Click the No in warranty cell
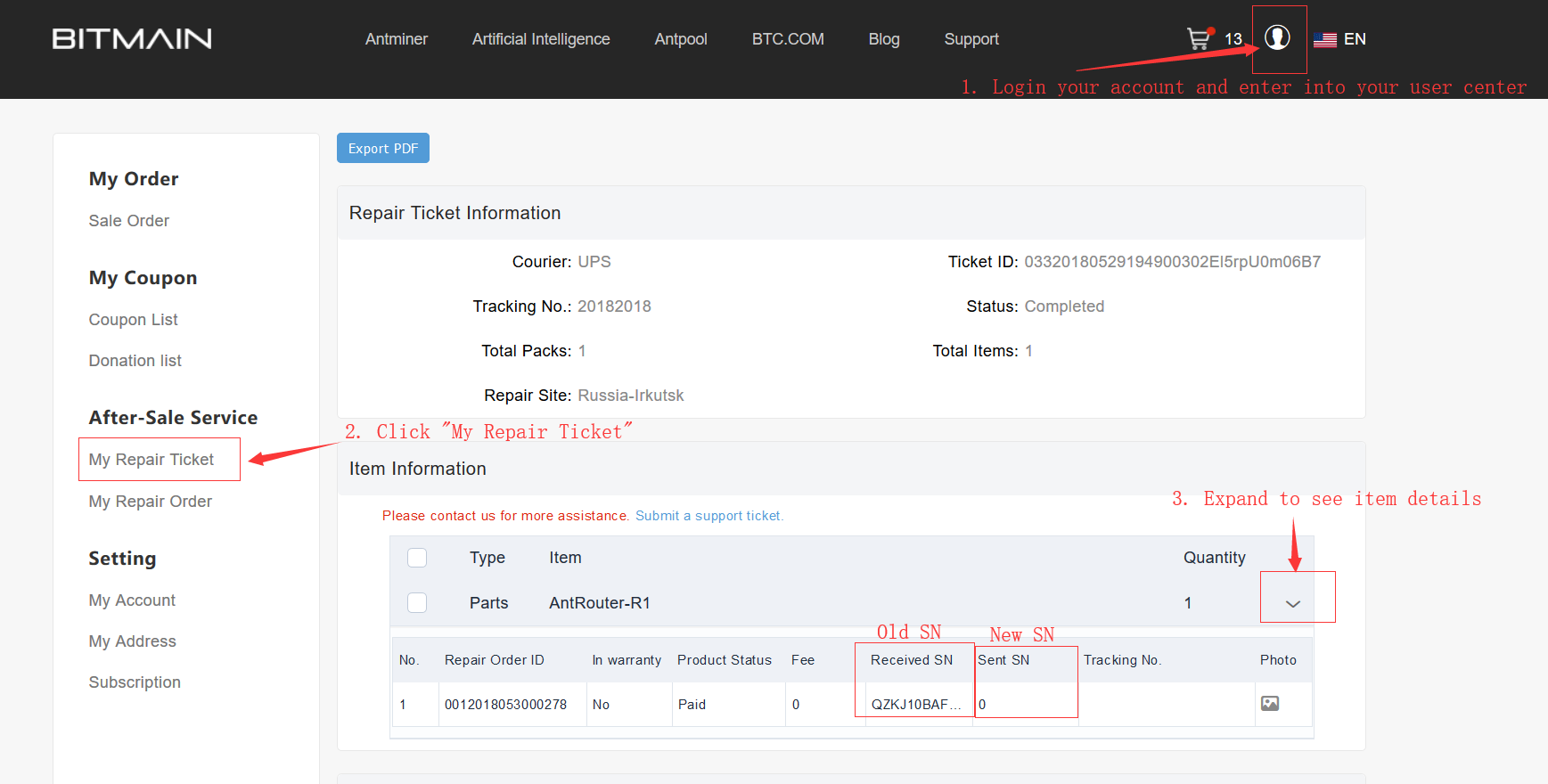Screen dimensions: 1548x784 click(601, 705)
